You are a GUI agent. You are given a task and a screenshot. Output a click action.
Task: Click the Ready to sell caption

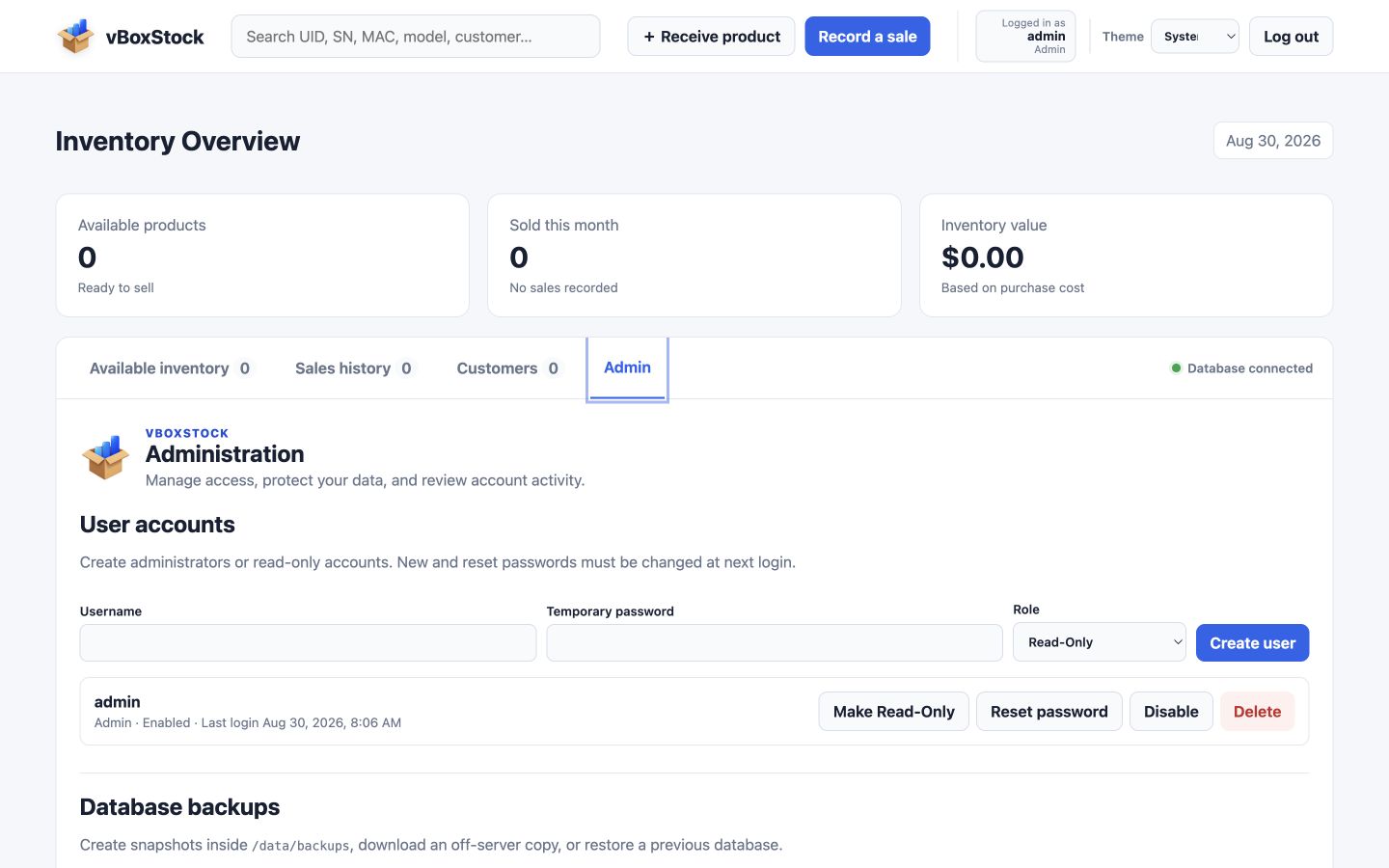[116, 287]
